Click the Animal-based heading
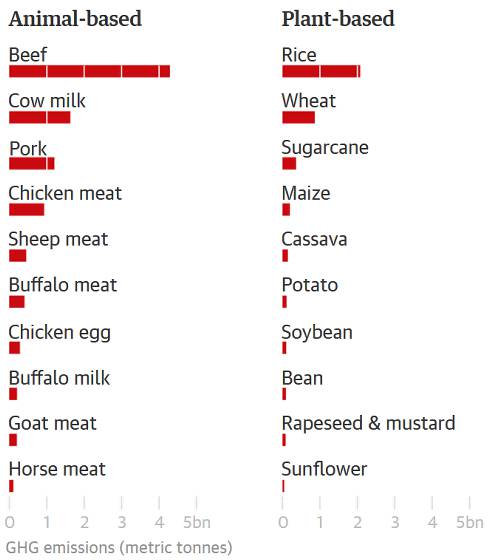 pyautogui.click(x=75, y=19)
